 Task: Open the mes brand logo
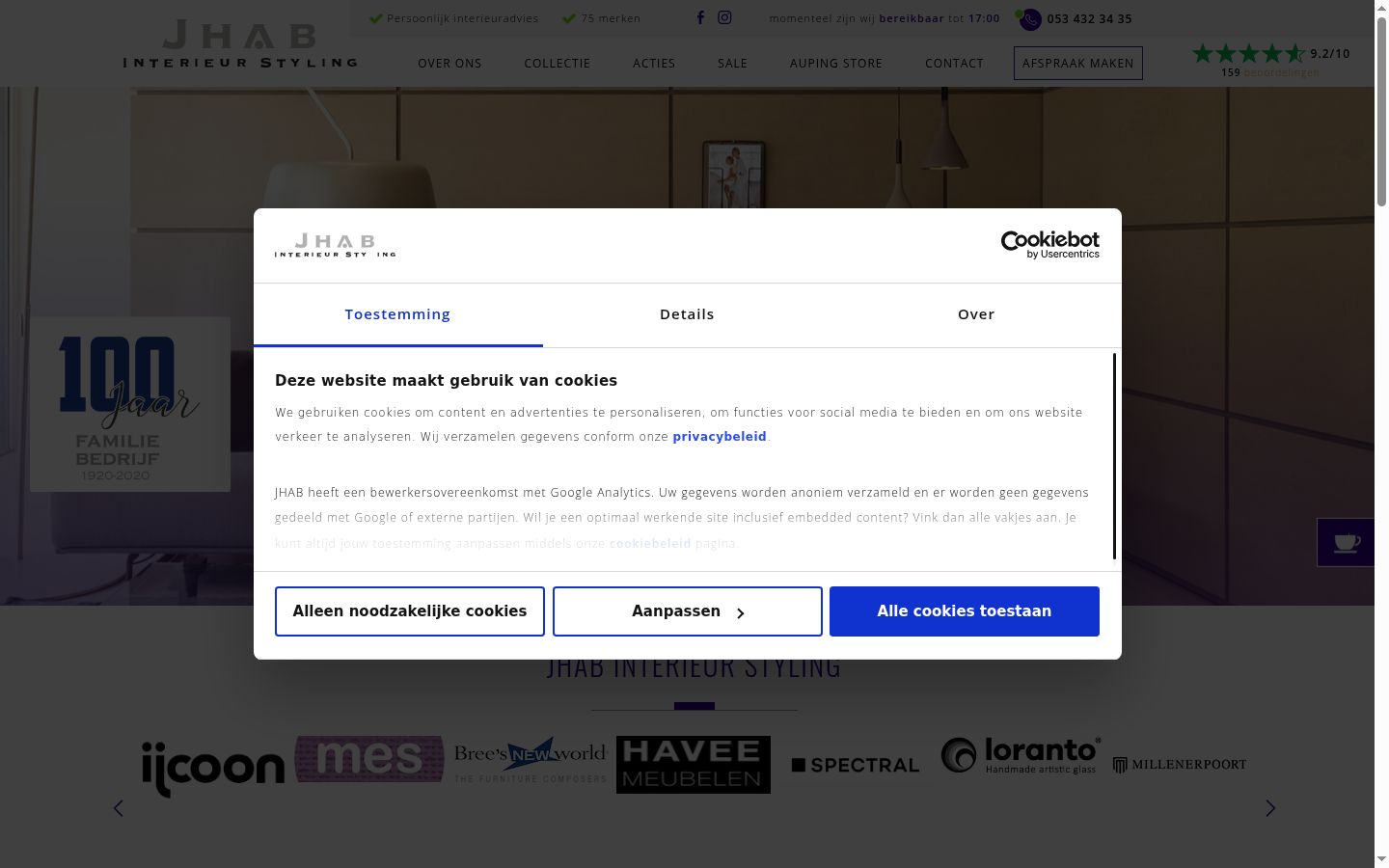369,759
